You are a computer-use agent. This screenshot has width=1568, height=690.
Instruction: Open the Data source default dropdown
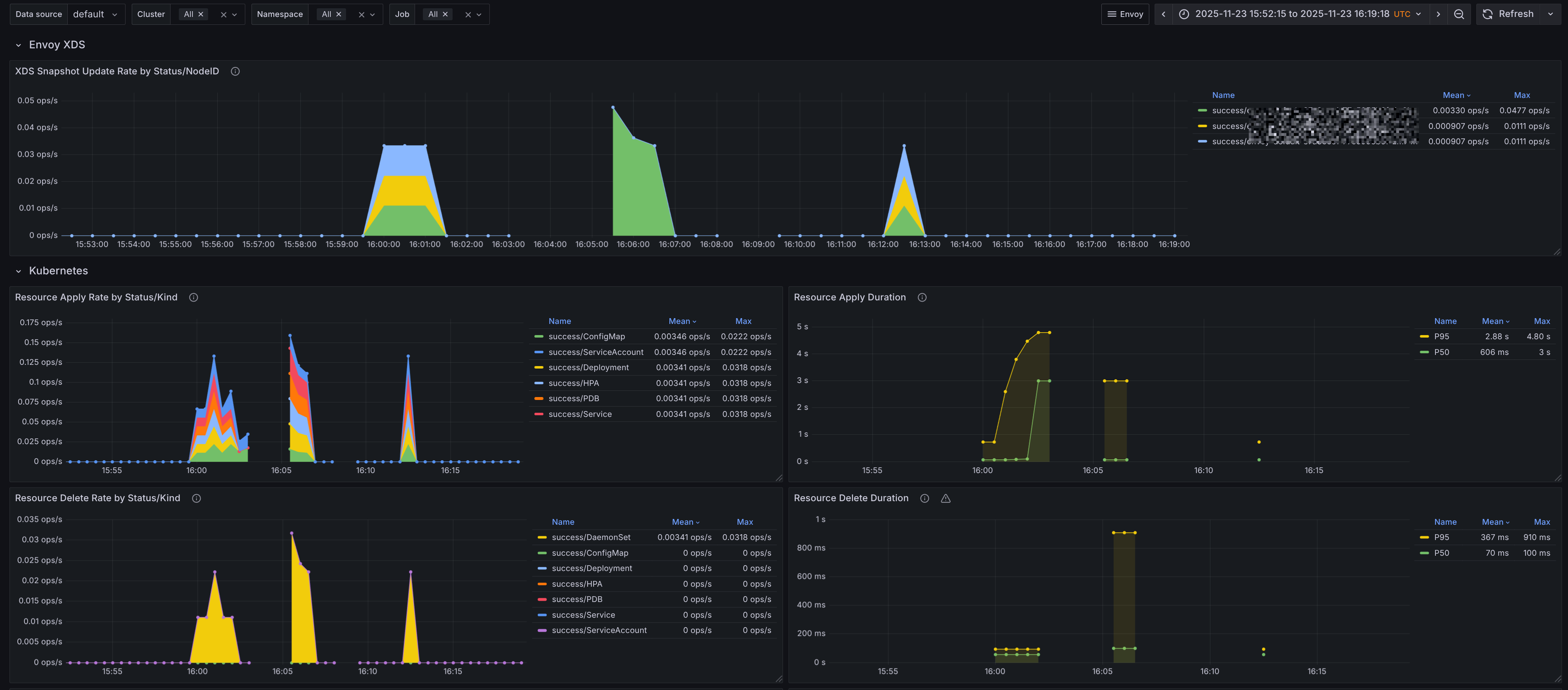pyautogui.click(x=95, y=14)
